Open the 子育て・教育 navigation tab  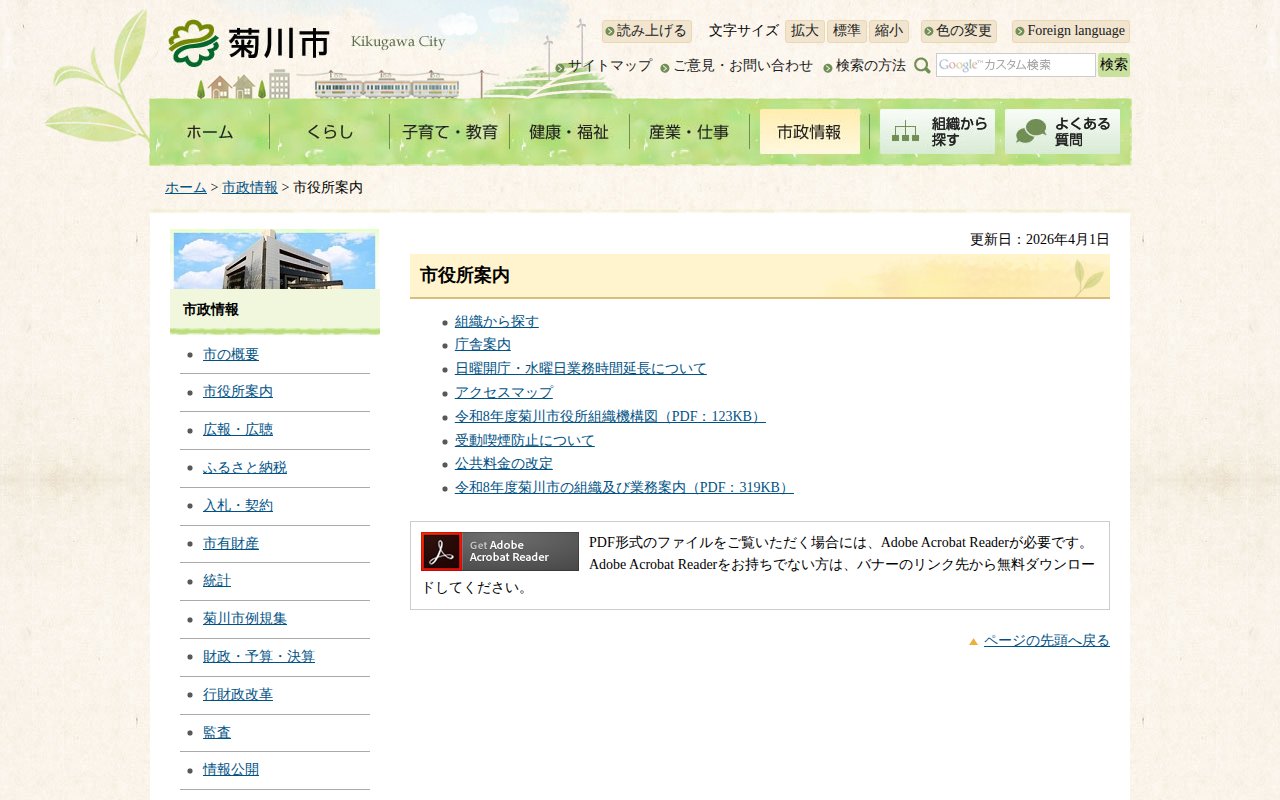[450, 132]
